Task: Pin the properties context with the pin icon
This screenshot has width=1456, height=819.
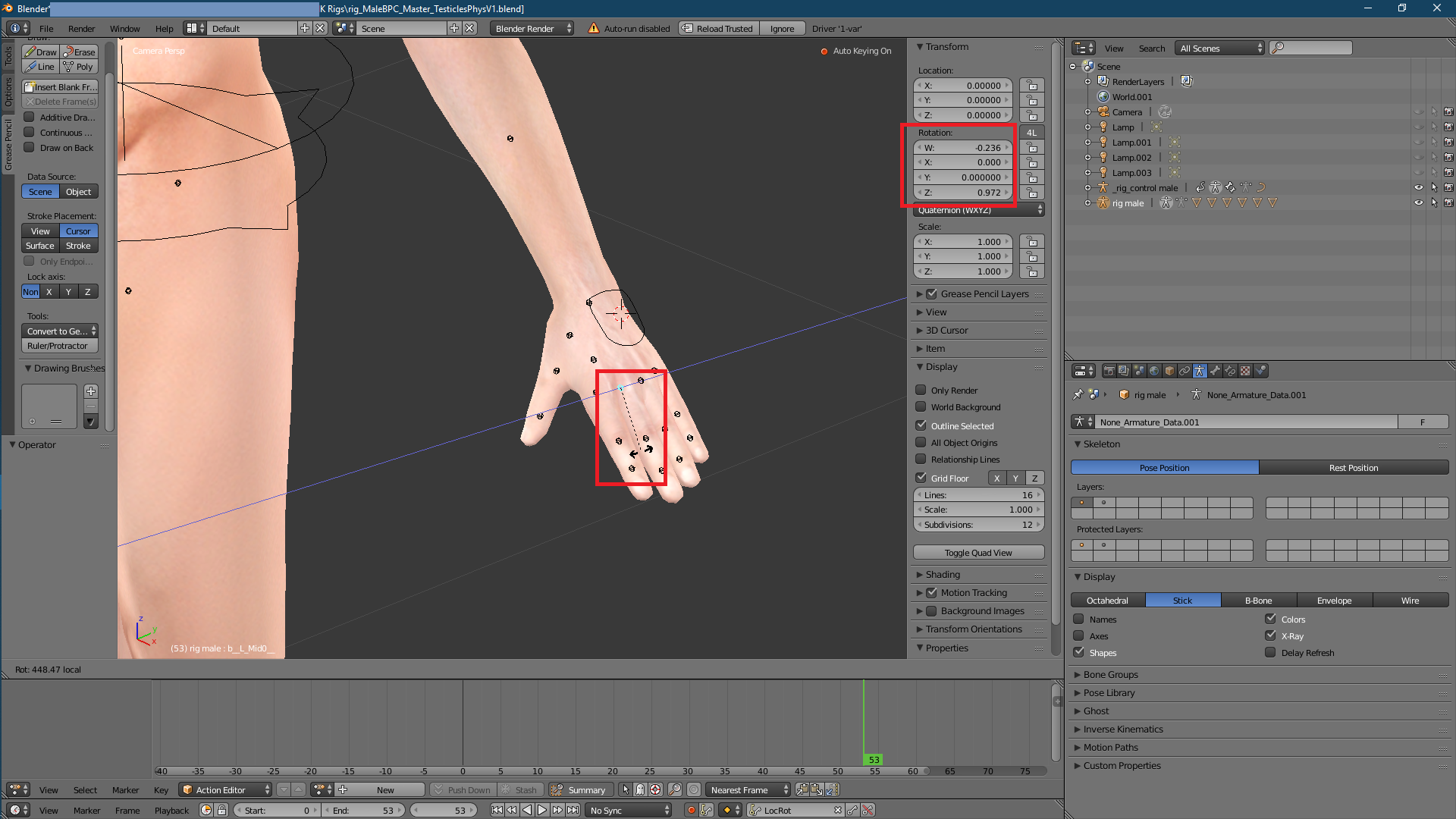Action: (x=1078, y=394)
